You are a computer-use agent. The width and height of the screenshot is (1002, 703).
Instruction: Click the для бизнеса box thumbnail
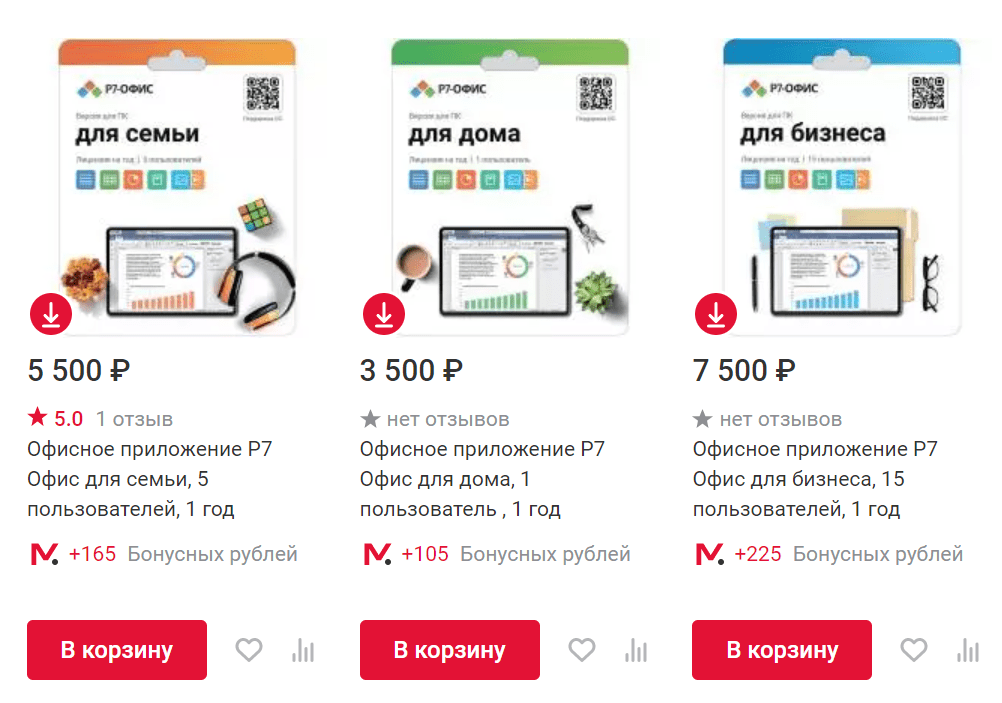point(842,187)
